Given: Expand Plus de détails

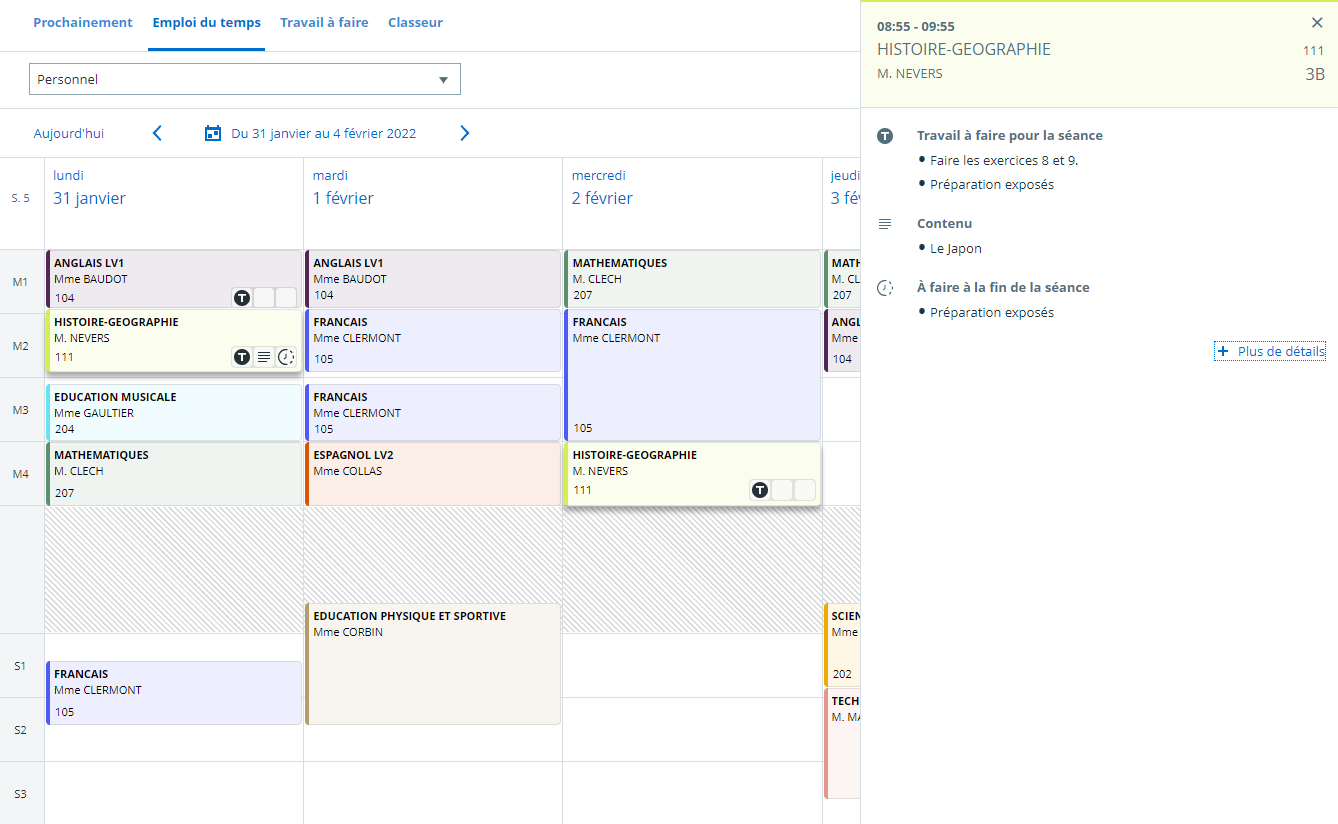Looking at the screenshot, I should (1270, 351).
